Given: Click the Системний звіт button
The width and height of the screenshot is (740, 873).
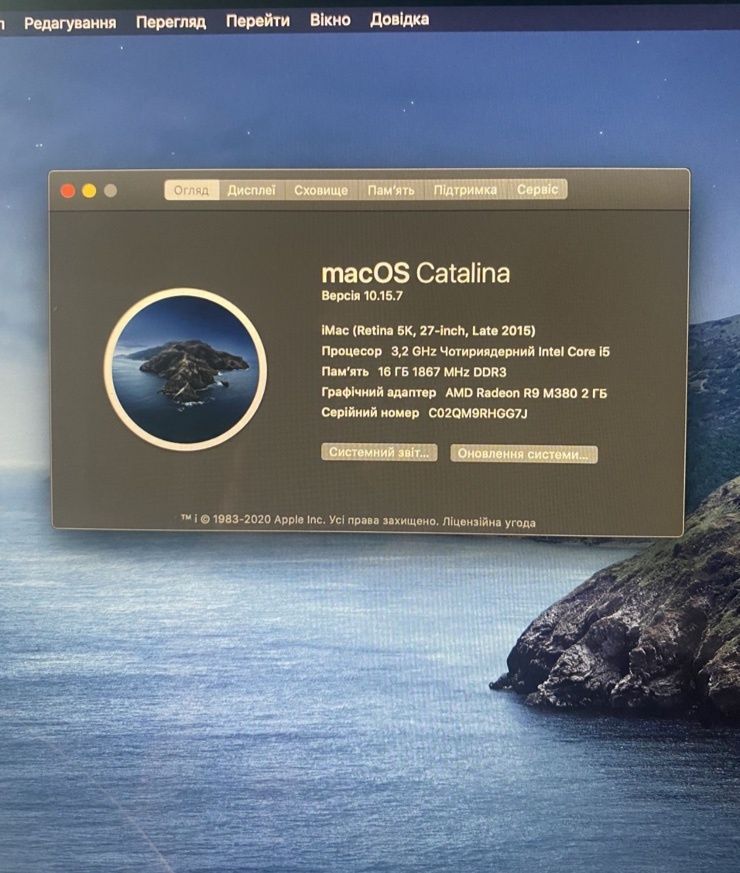Looking at the screenshot, I should 379,452.
